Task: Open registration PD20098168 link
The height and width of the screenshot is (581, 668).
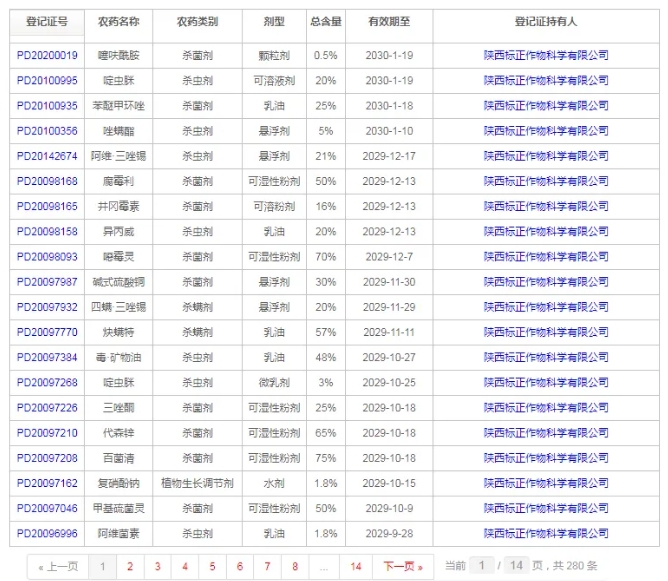Action: (x=47, y=181)
